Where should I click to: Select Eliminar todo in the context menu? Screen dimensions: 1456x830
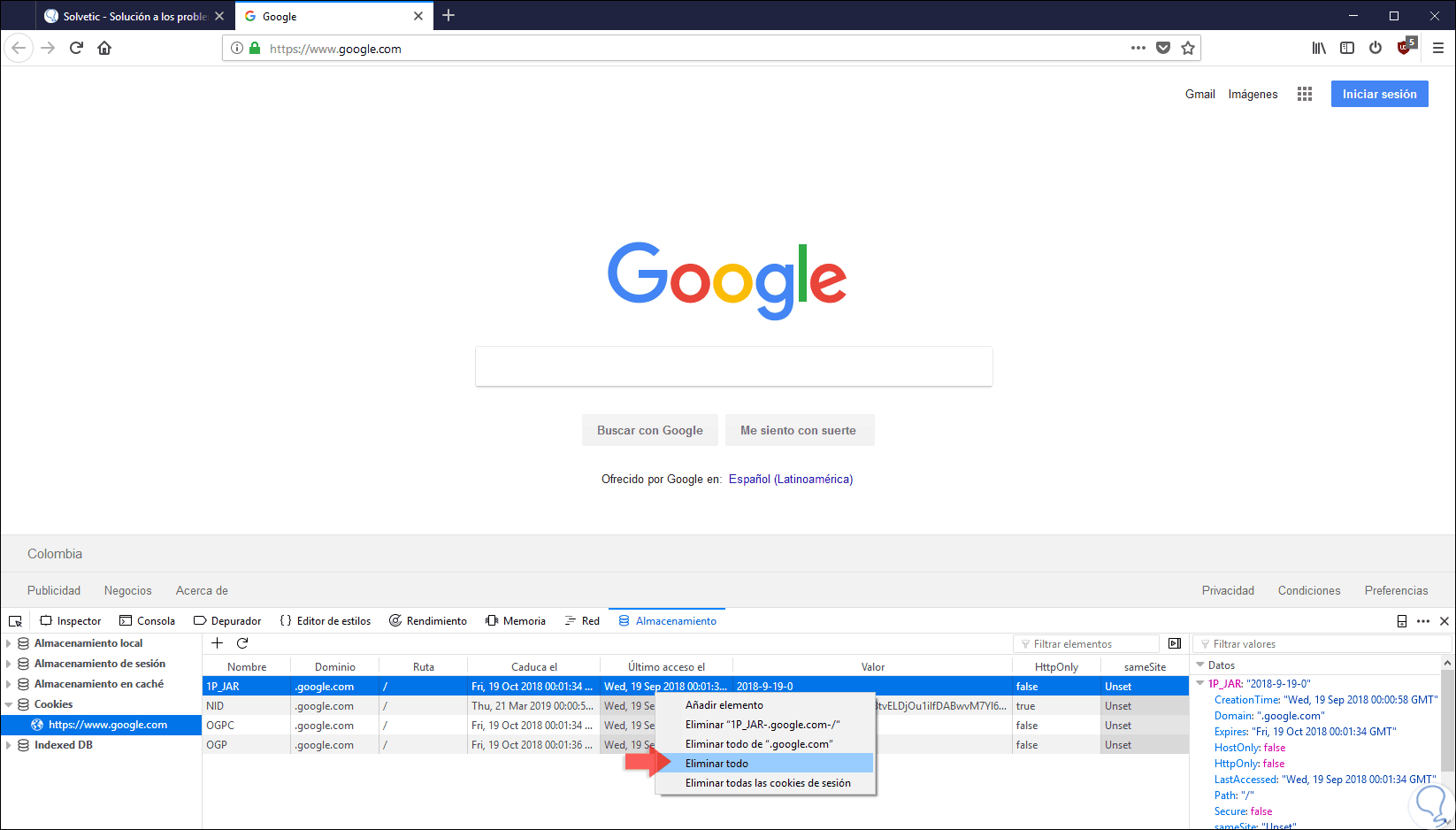tap(765, 764)
